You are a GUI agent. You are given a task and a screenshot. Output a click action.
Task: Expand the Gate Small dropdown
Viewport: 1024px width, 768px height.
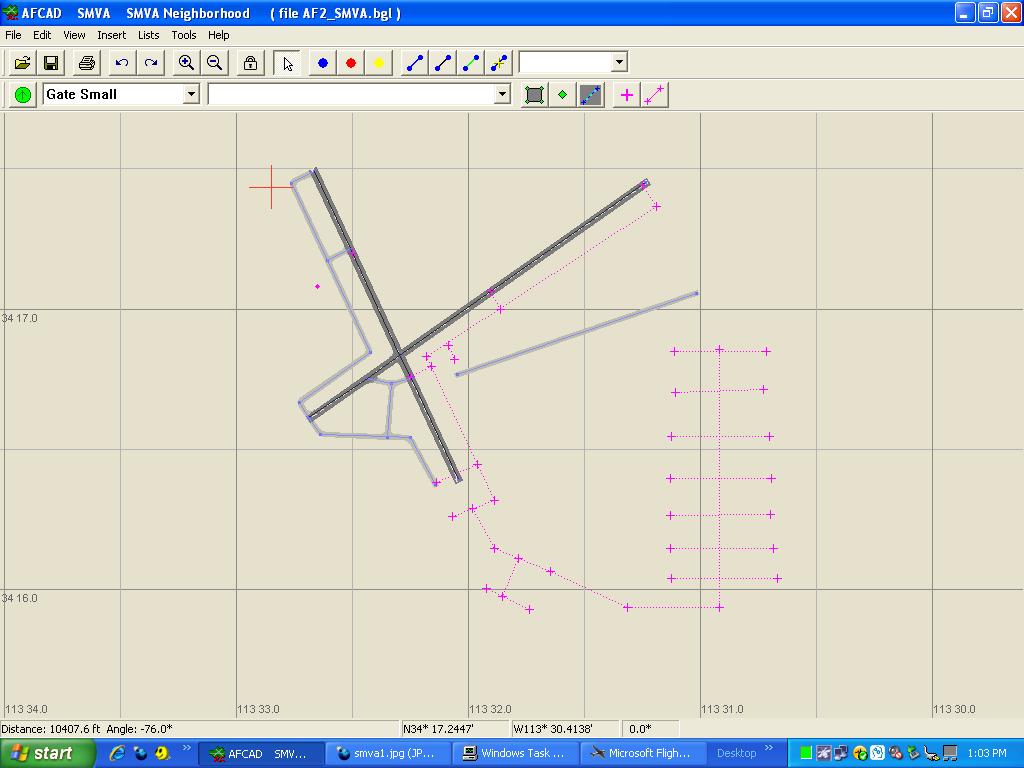pos(191,94)
